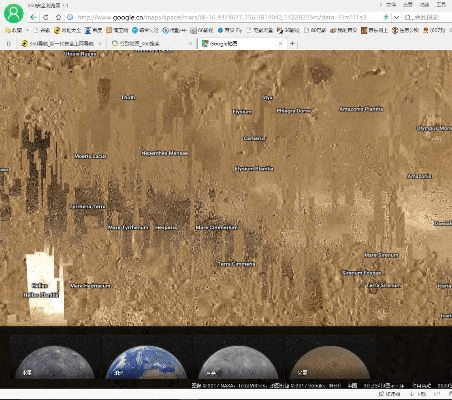Click the site security icon before the URL
The height and width of the screenshot is (400, 452).
(70, 17)
